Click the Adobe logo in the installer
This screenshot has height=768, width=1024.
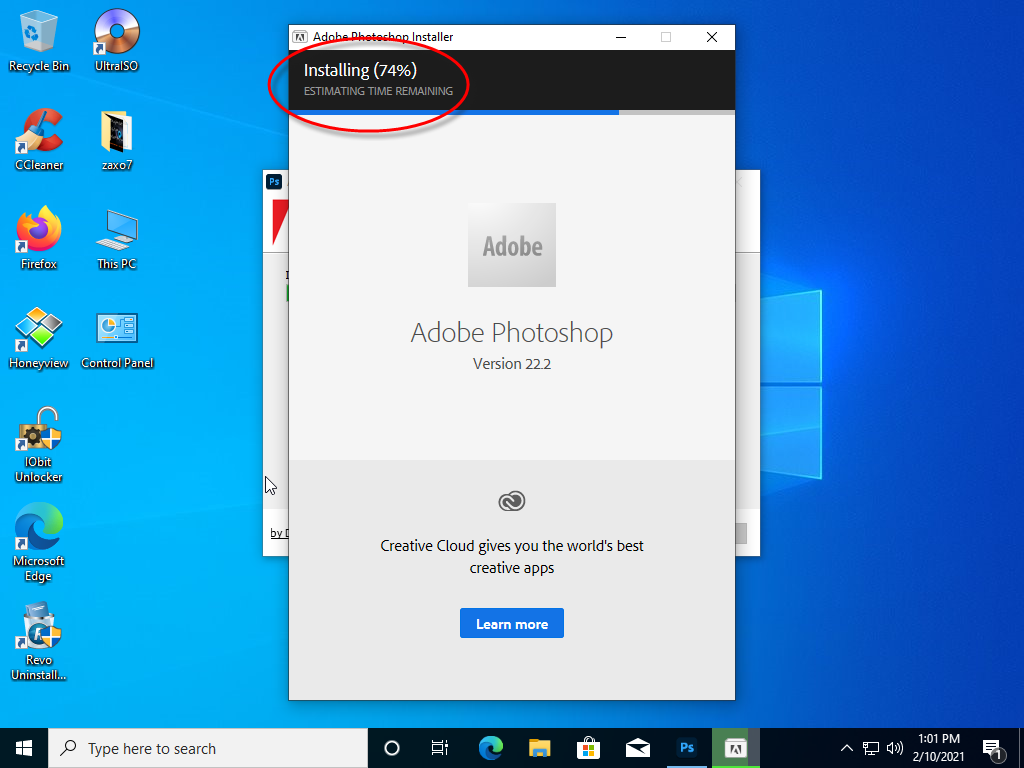[512, 245]
